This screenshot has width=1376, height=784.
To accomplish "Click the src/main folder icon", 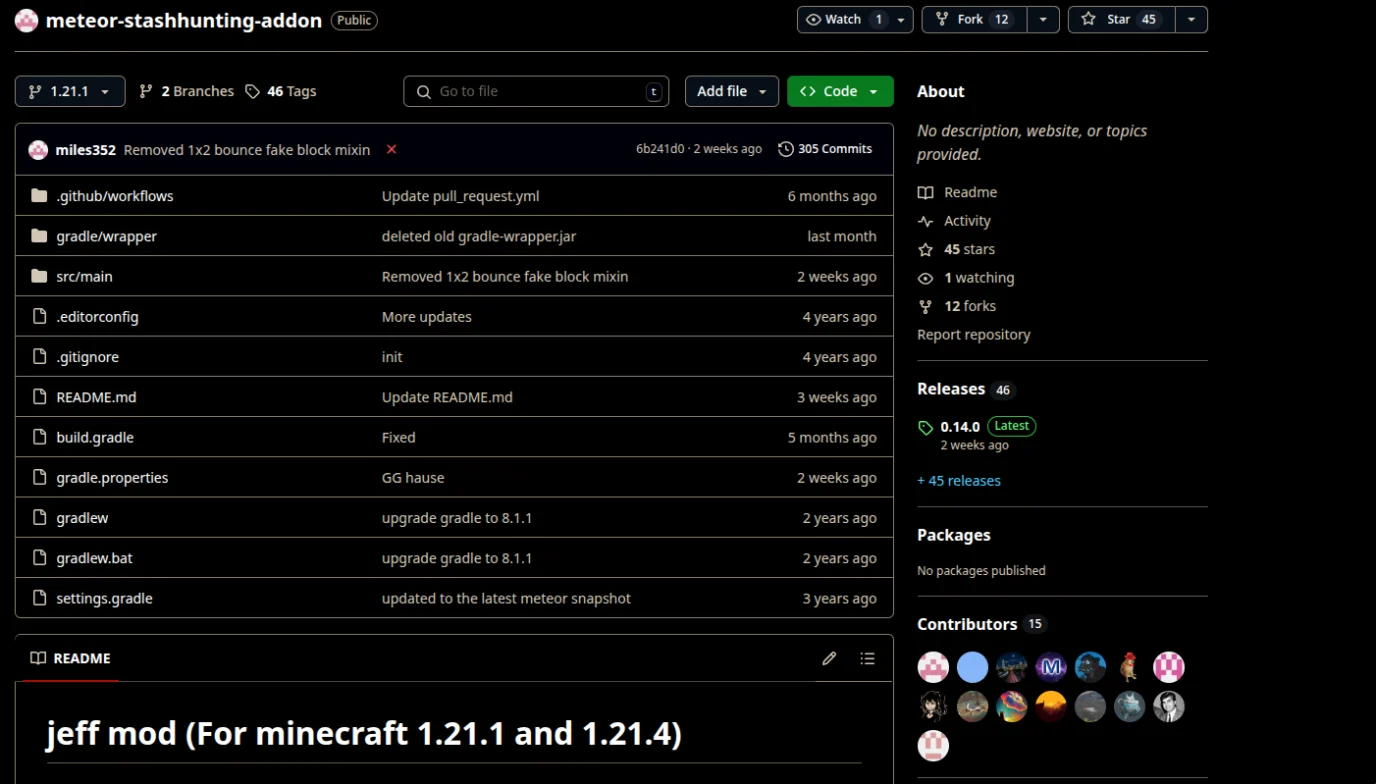I will click(x=39, y=276).
